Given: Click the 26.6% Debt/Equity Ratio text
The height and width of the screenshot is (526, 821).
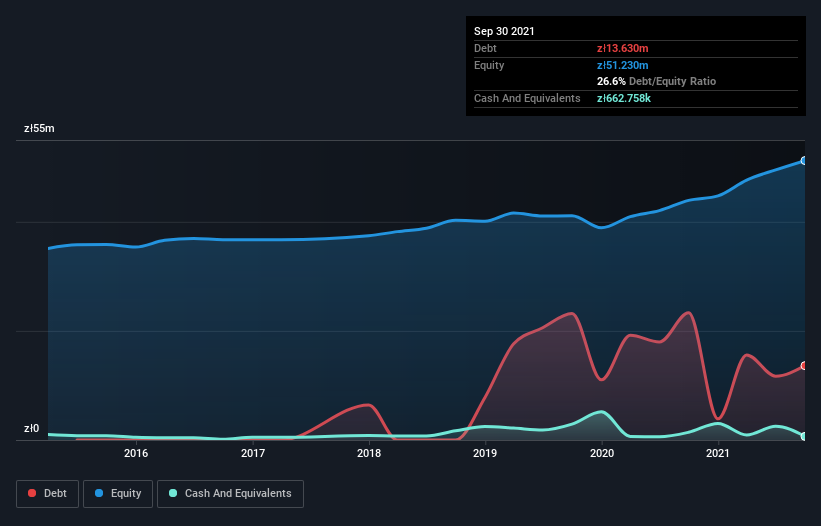Looking at the screenshot, I should coord(656,82).
